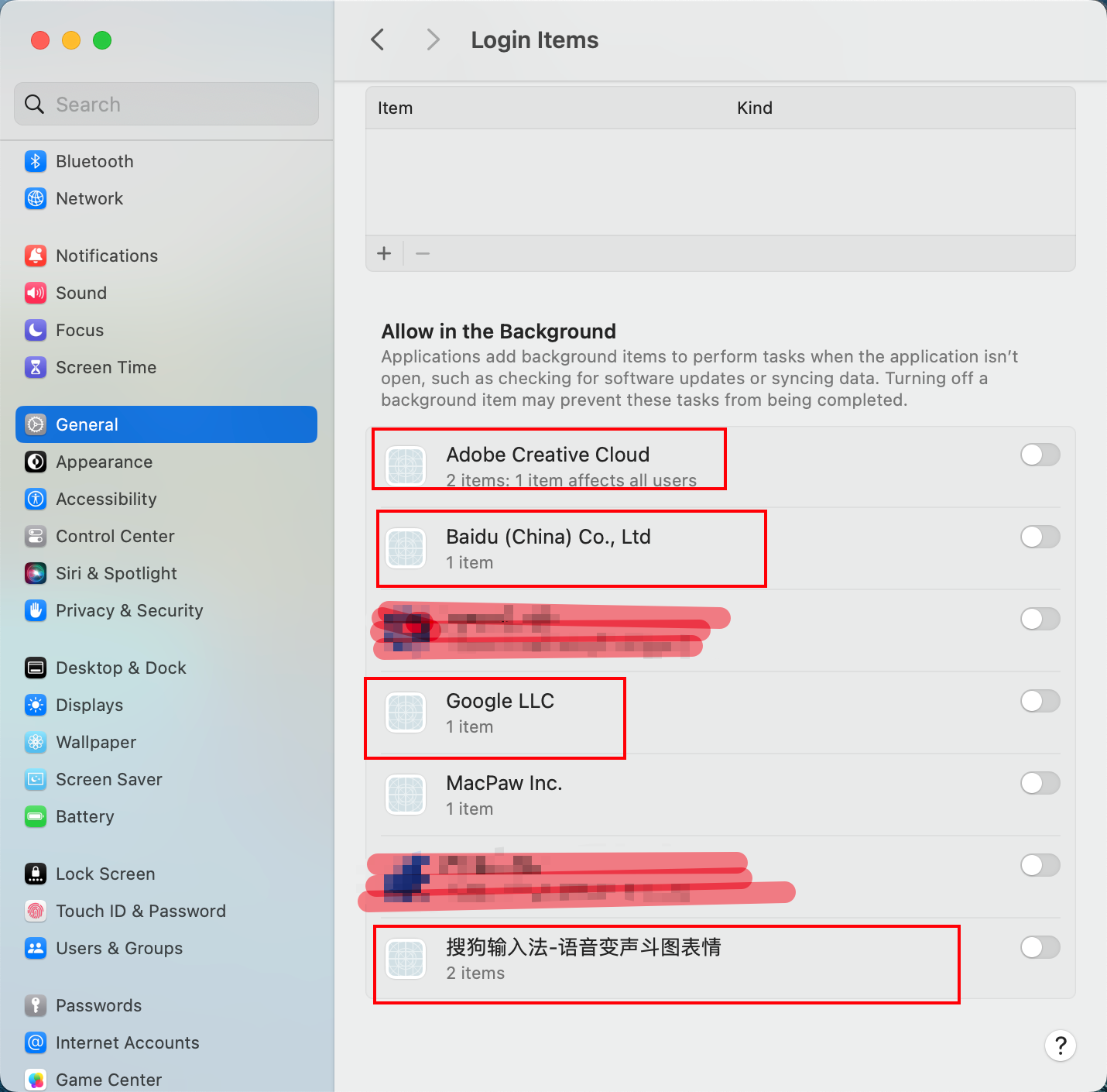Click the Google LLC app icon
Image resolution: width=1107 pixels, height=1092 pixels.
(x=406, y=713)
